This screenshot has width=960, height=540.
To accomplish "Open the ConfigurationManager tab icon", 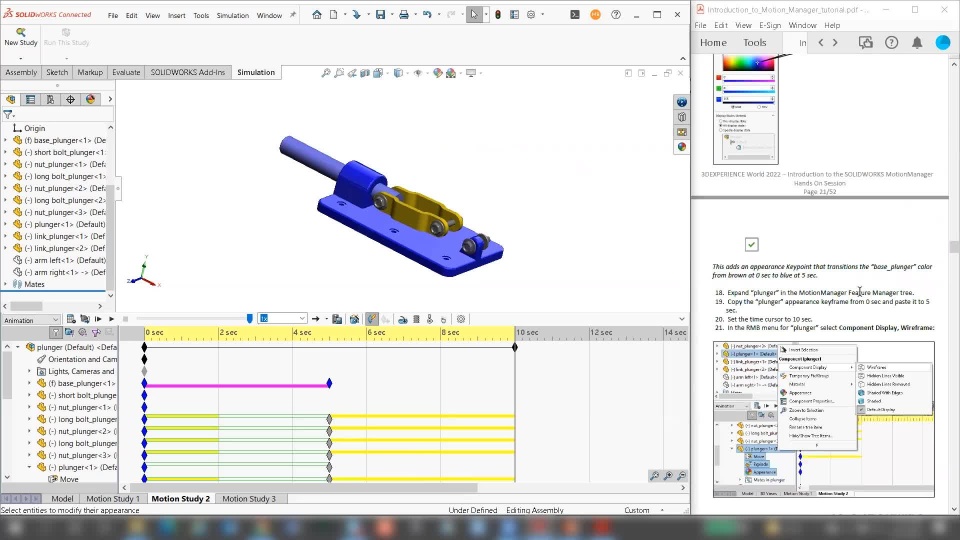I will [x=50, y=99].
